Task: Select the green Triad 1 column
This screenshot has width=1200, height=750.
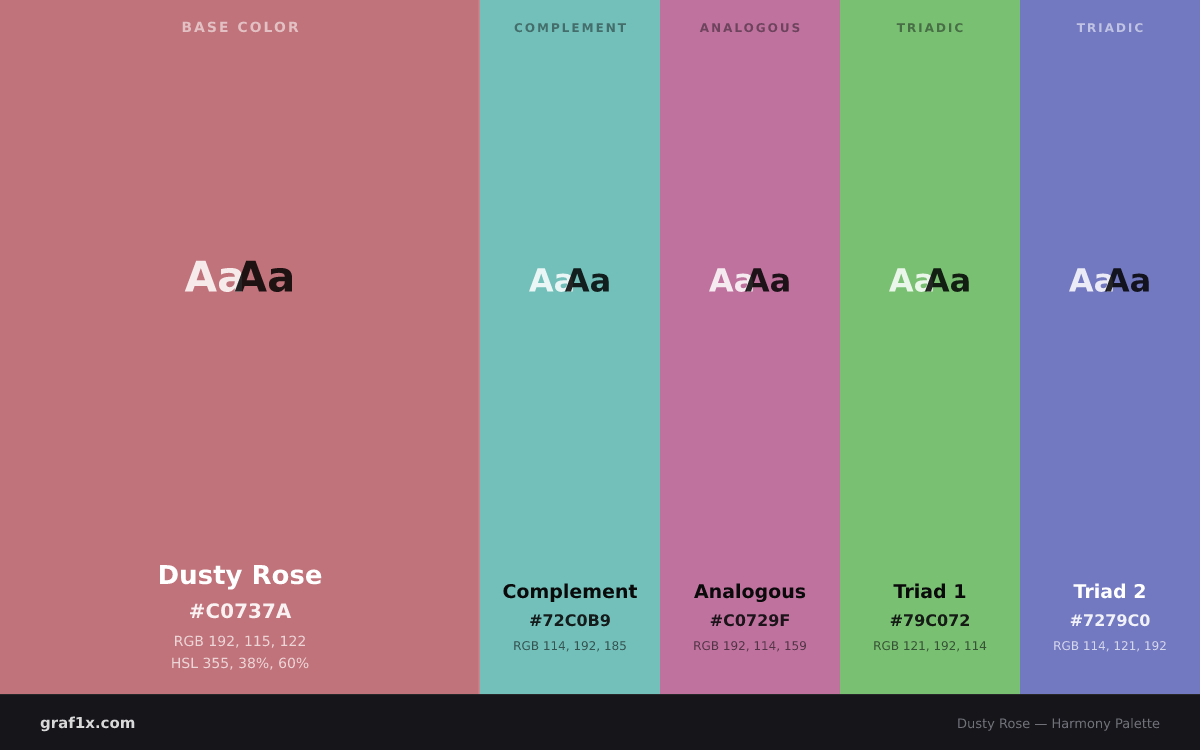Action: pyautogui.click(x=930, y=347)
